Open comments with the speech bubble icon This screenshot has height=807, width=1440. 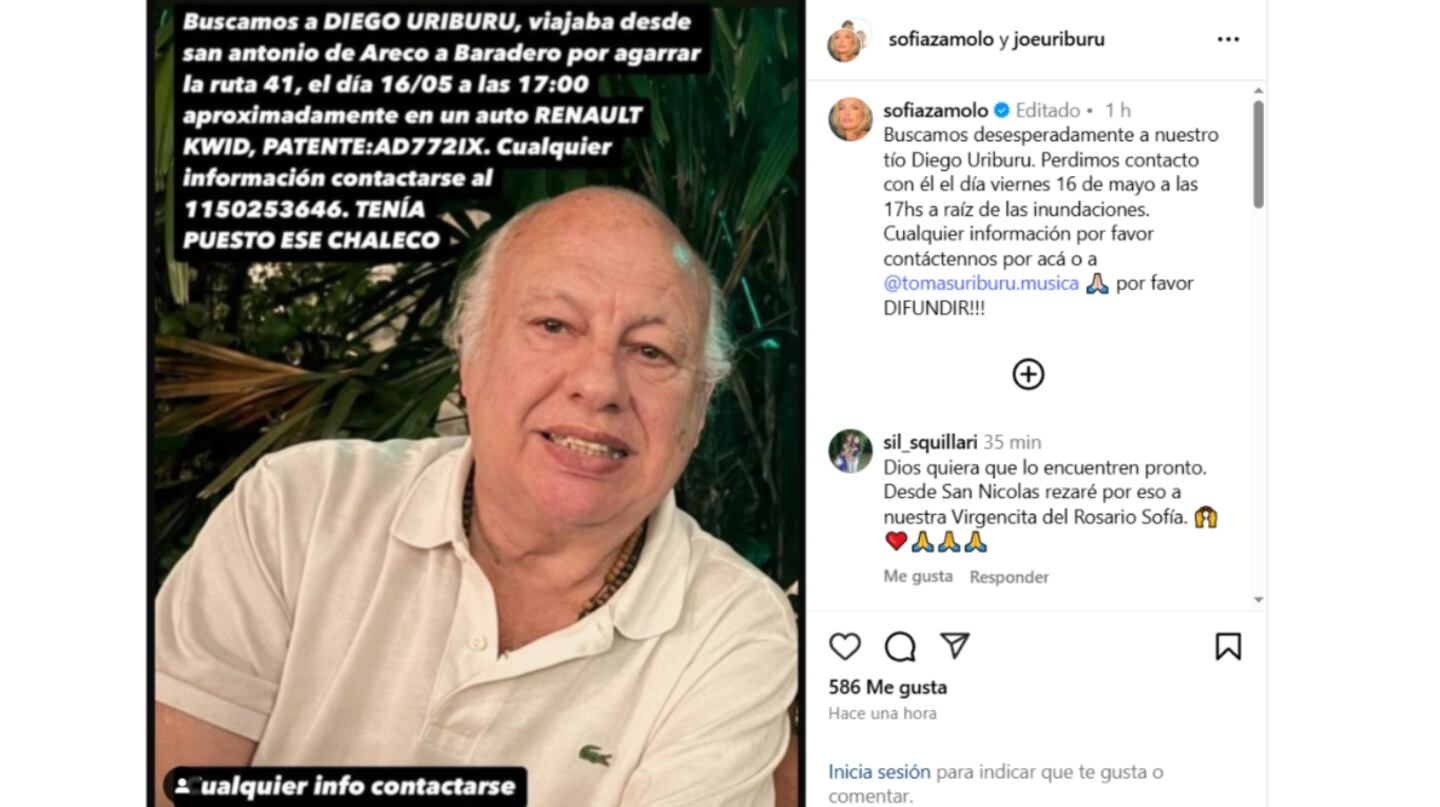[900, 647]
